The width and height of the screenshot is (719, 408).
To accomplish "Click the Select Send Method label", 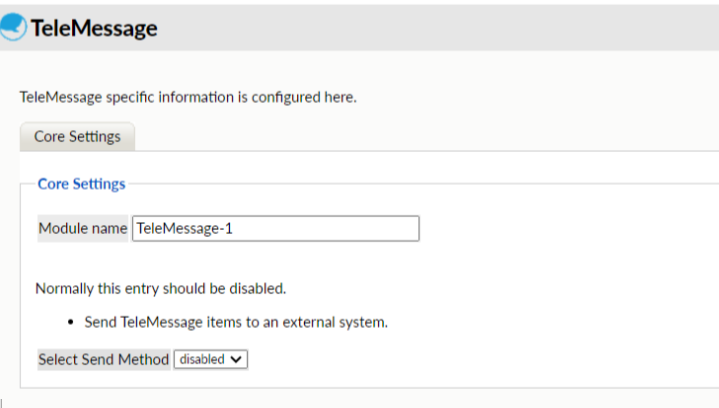I will click(103, 359).
